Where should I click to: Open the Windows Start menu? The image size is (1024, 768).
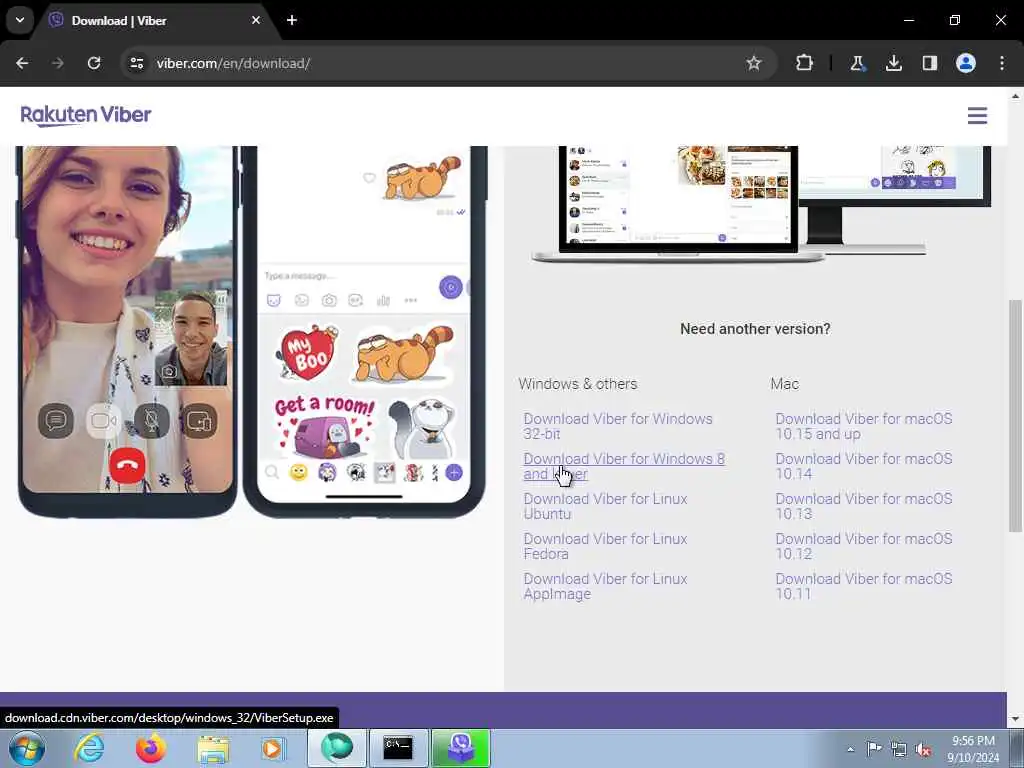click(x=26, y=748)
